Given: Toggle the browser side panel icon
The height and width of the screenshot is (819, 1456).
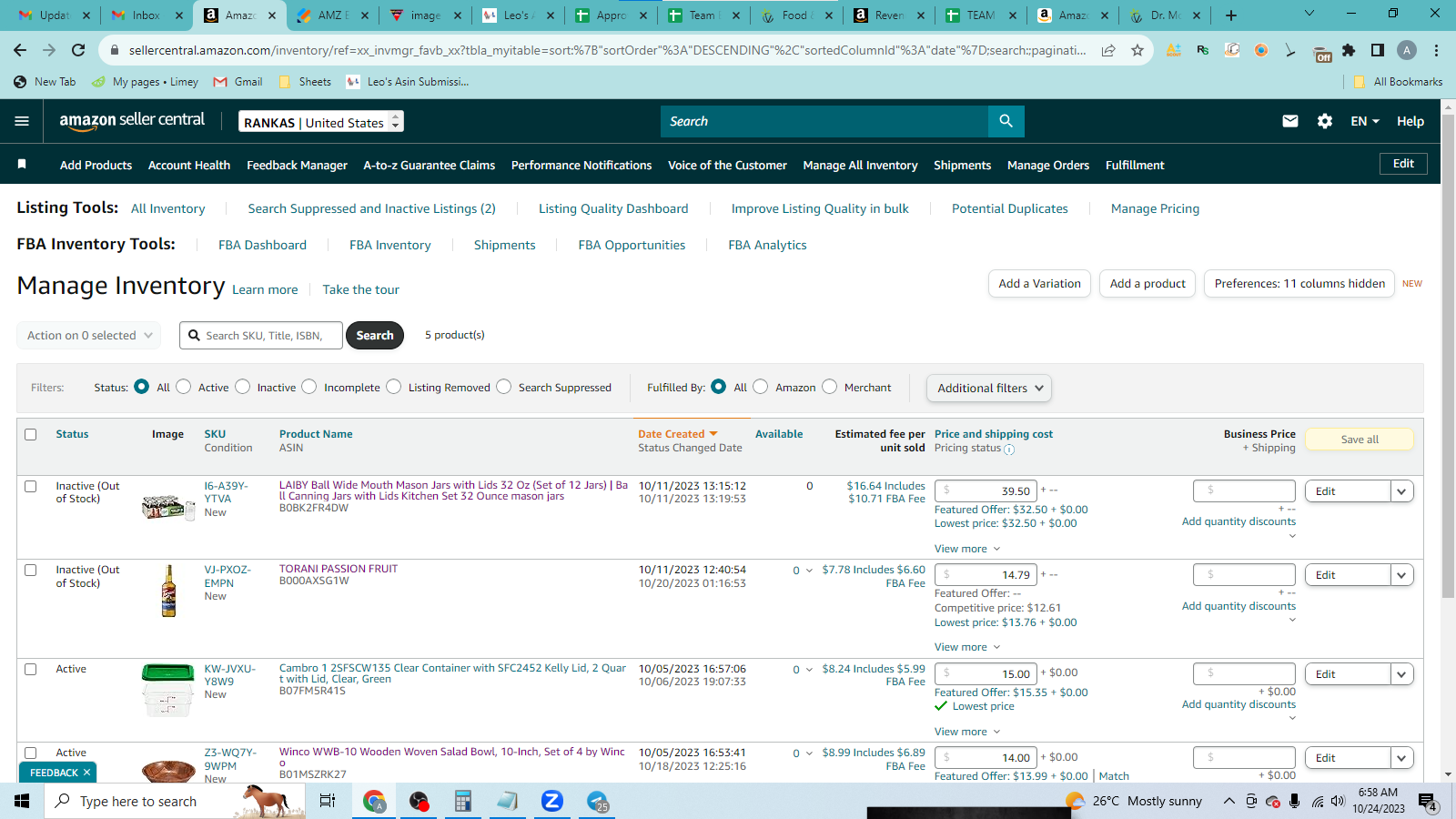Looking at the screenshot, I should point(1378,50).
